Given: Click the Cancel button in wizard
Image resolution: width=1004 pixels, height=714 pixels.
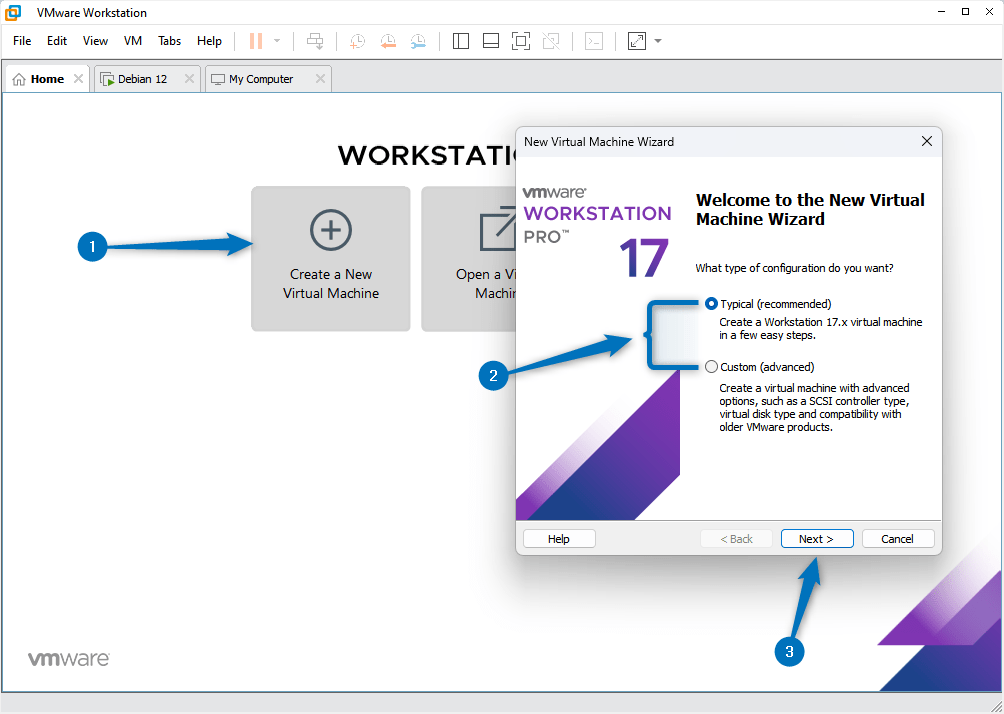Looking at the screenshot, I should [897, 539].
